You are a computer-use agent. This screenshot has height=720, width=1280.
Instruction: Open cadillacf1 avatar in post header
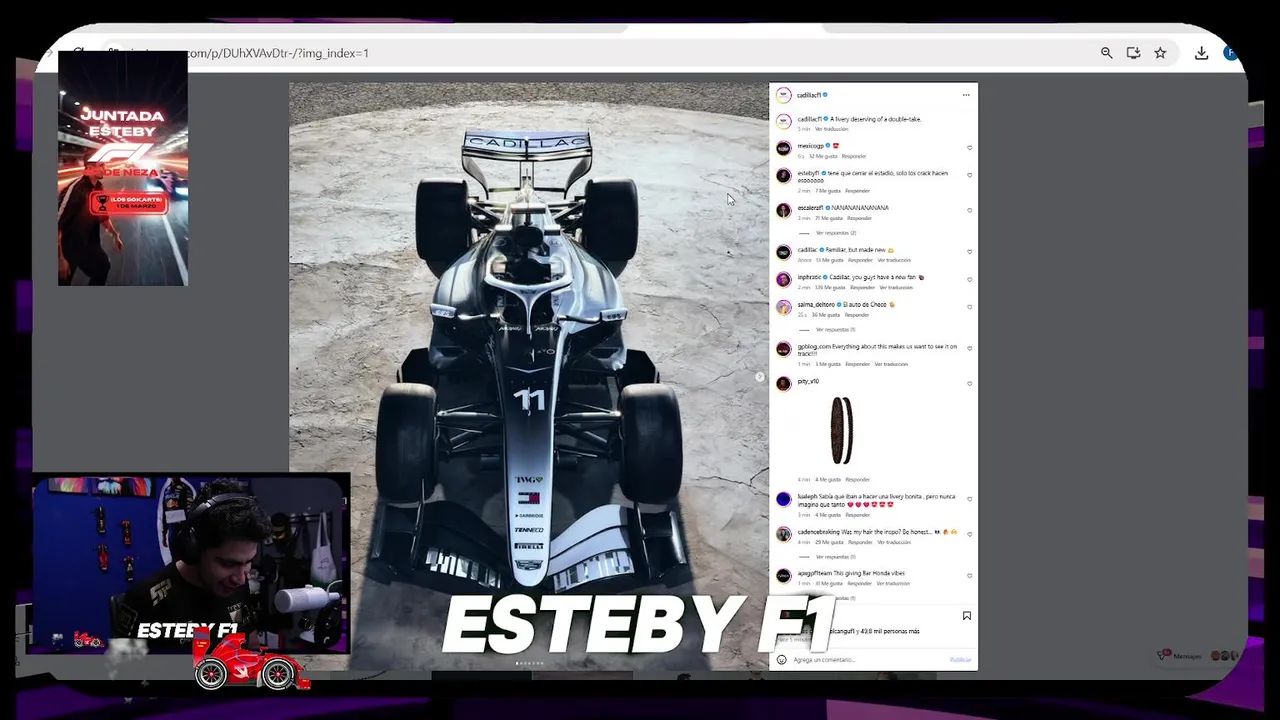coord(784,95)
